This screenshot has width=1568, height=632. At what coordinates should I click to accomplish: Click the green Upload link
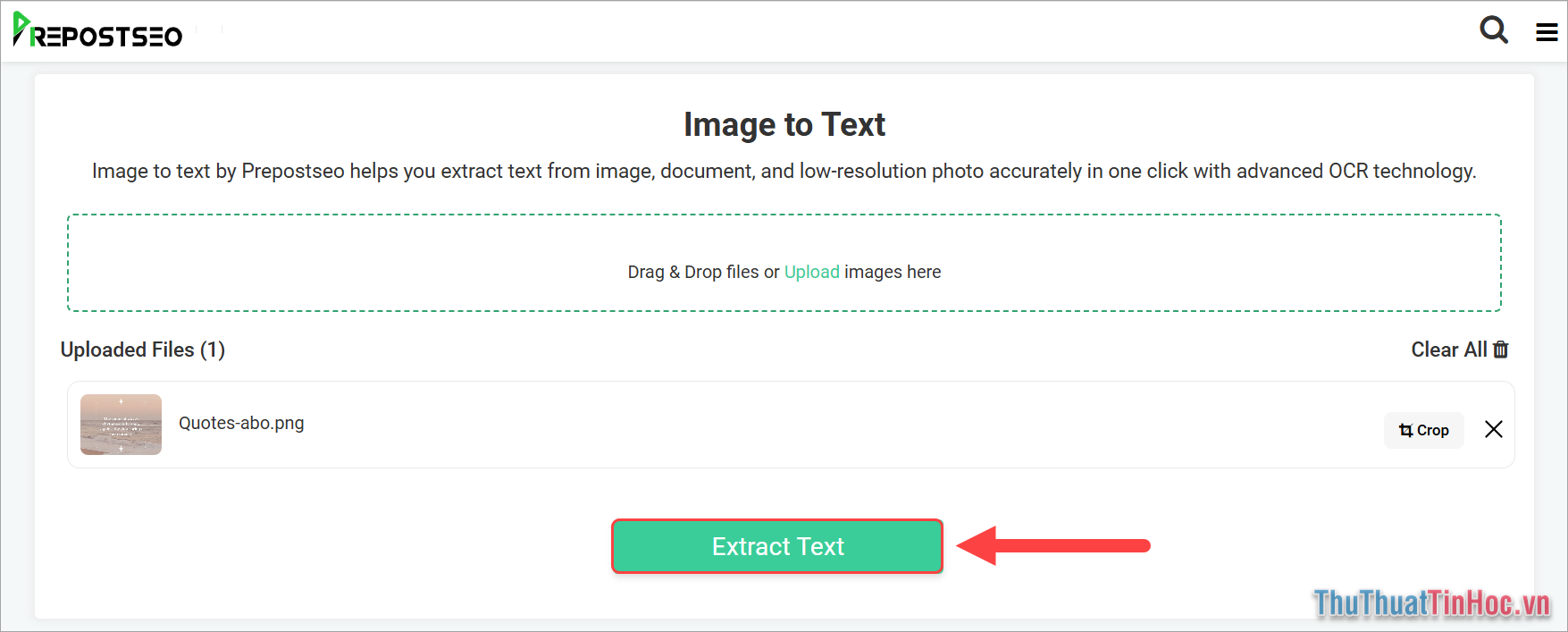coord(811,272)
